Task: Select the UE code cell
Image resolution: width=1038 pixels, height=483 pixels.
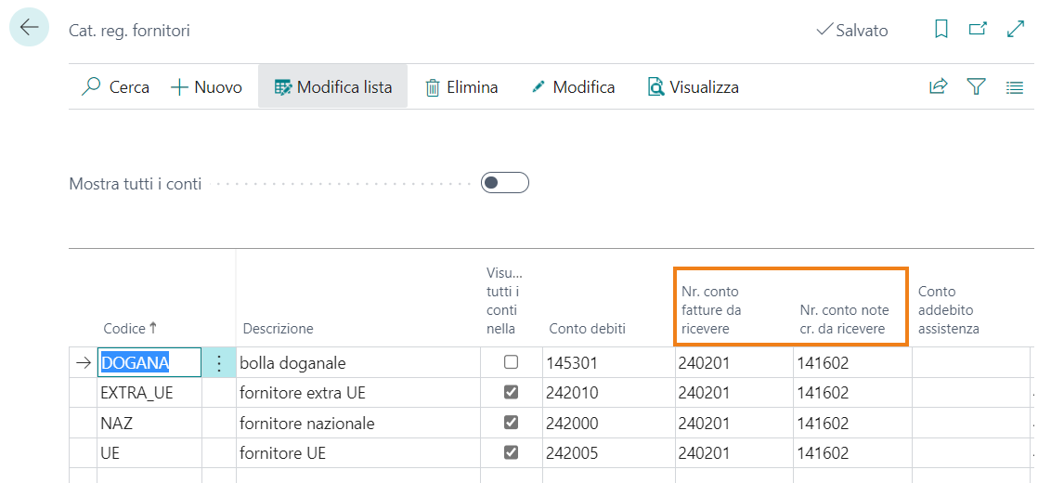Action: (150, 454)
